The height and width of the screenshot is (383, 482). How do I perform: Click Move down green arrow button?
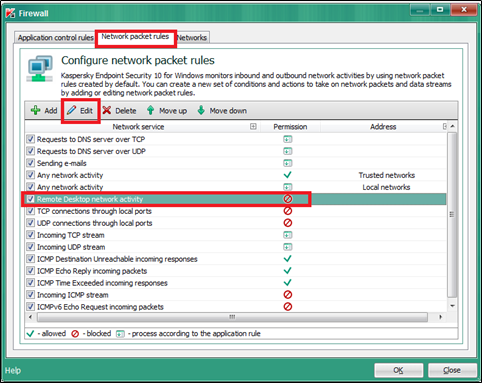tap(222, 111)
